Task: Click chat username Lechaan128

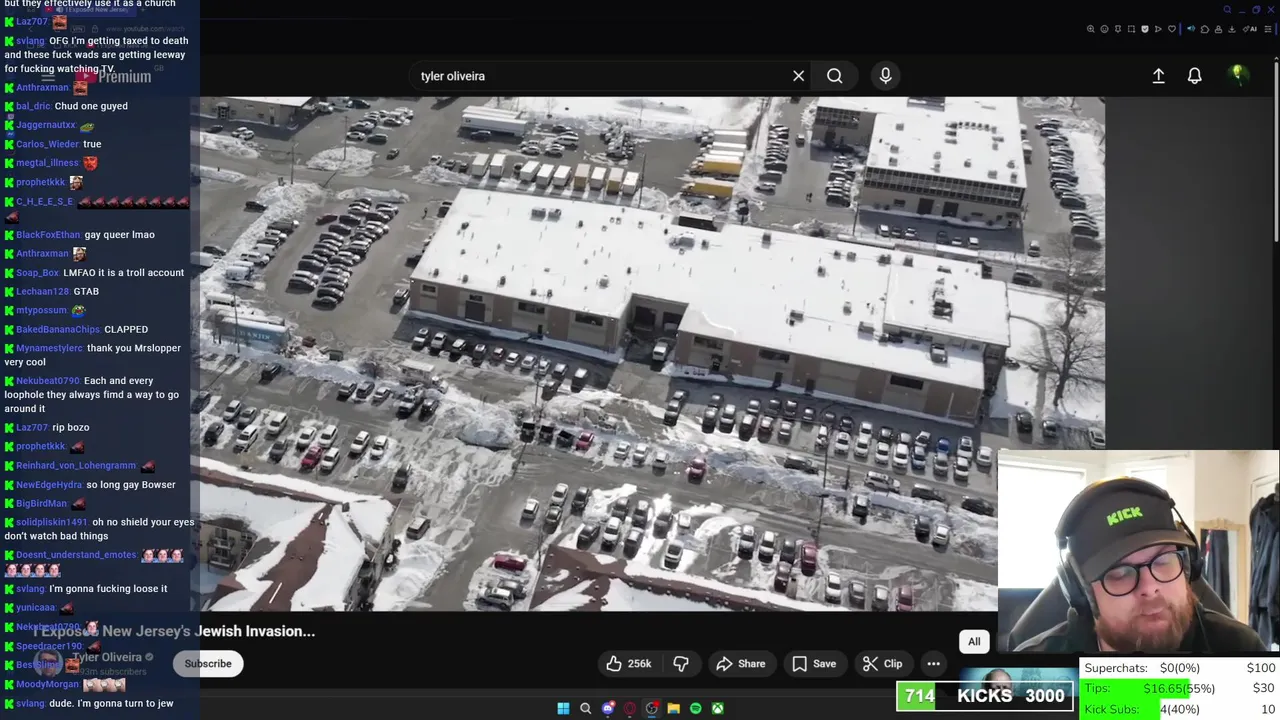Action: point(43,292)
